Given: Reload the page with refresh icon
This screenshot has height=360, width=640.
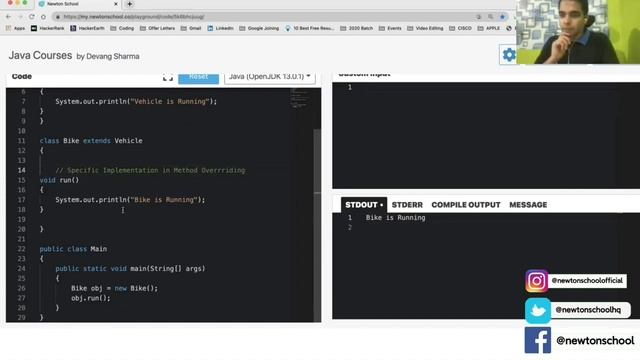Looking at the screenshot, I should point(32,17).
